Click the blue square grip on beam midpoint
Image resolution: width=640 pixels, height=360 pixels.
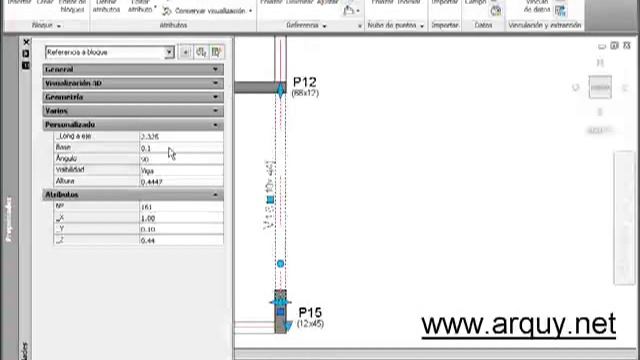[270, 200]
